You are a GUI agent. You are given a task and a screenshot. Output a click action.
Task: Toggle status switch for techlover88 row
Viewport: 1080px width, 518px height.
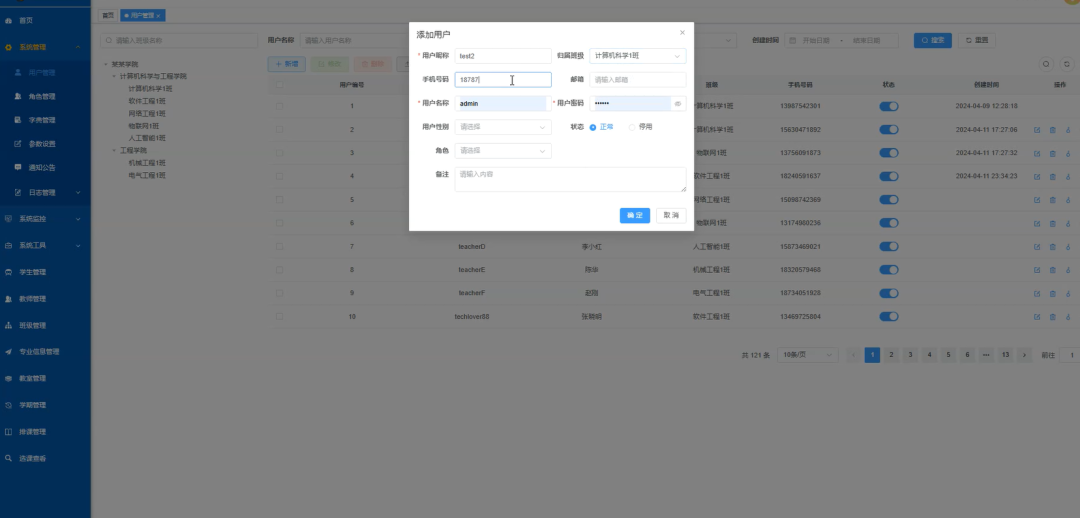889,317
